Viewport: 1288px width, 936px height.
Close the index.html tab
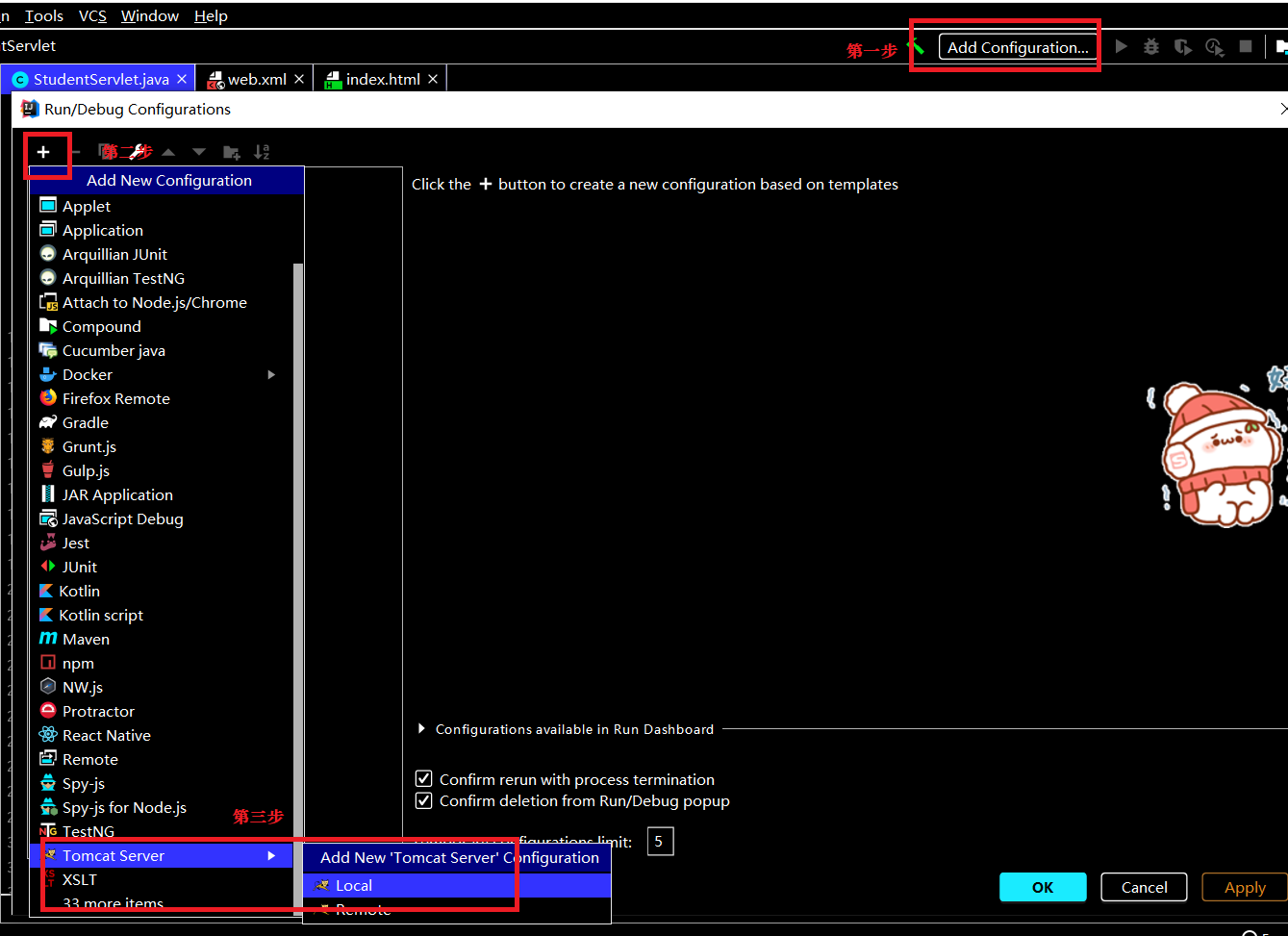click(x=433, y=79)
